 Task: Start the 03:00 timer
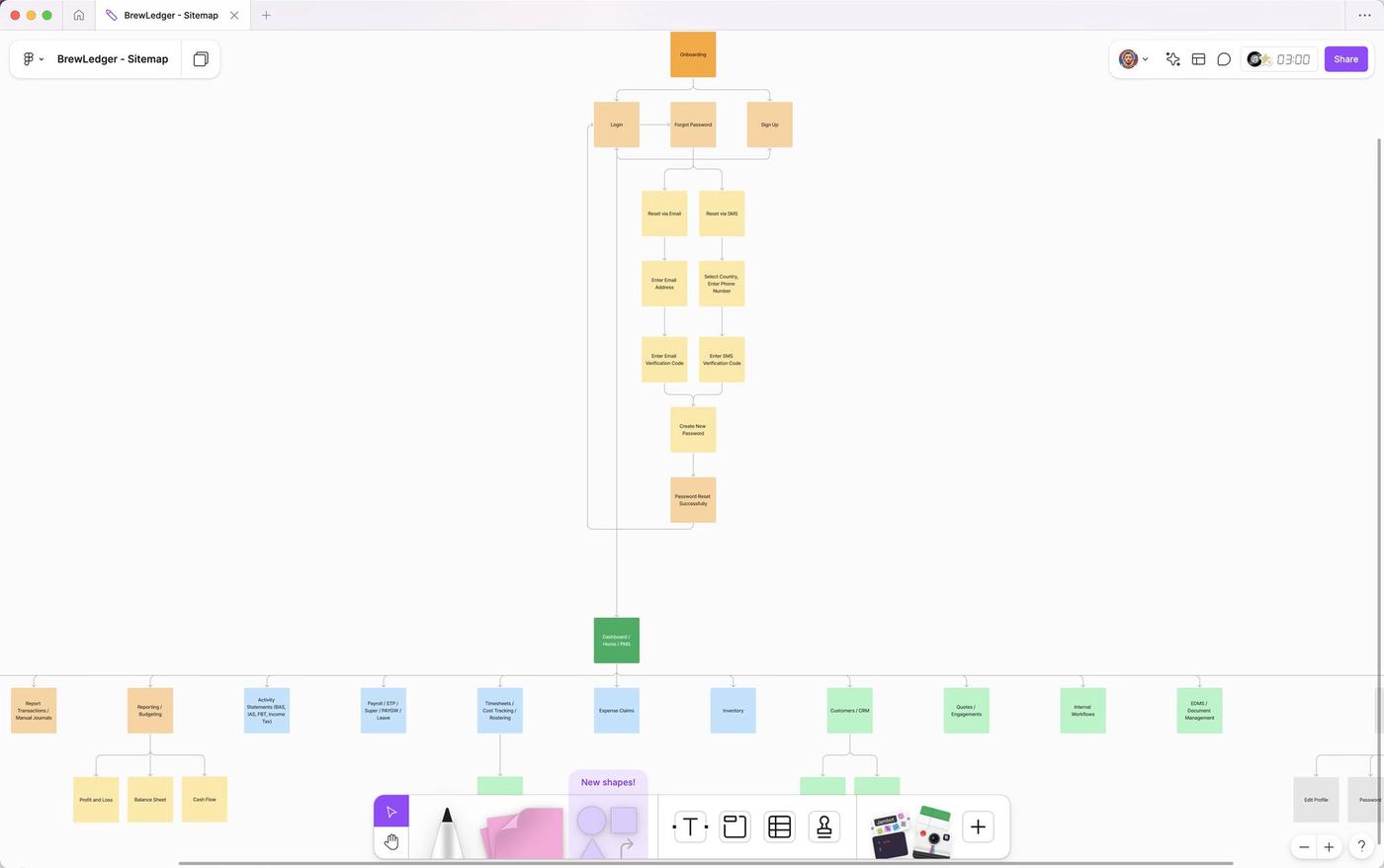1293,59
